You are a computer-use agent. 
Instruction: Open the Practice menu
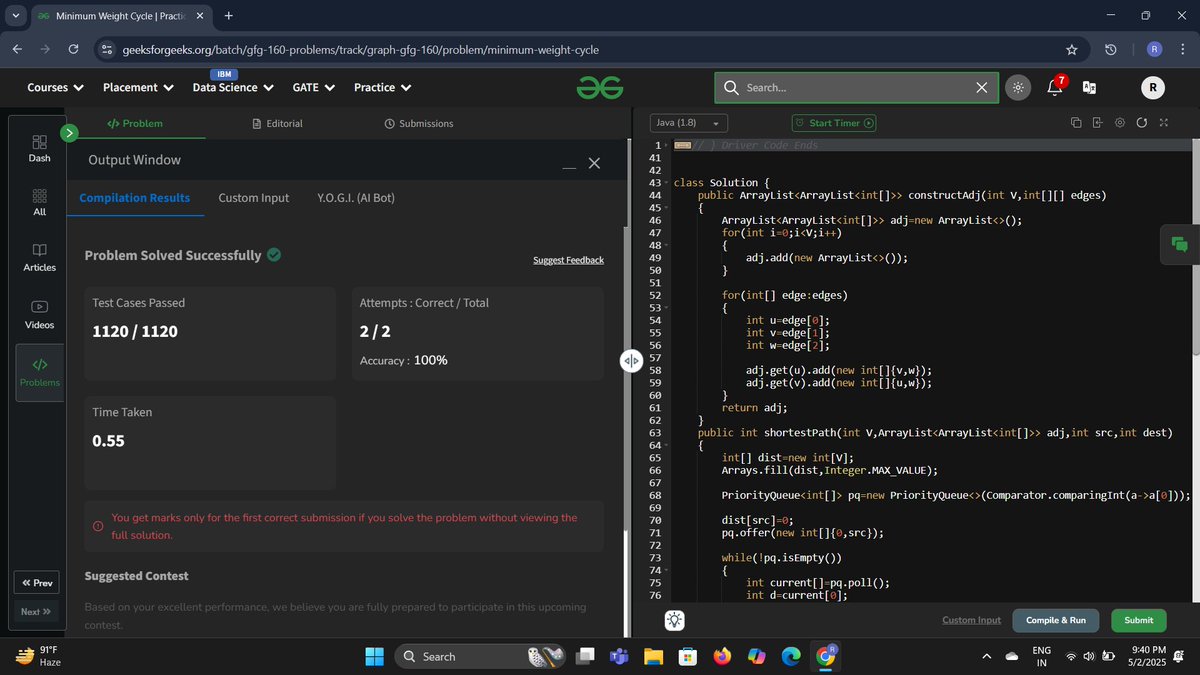pyautogui.click(x=383, y=88)
